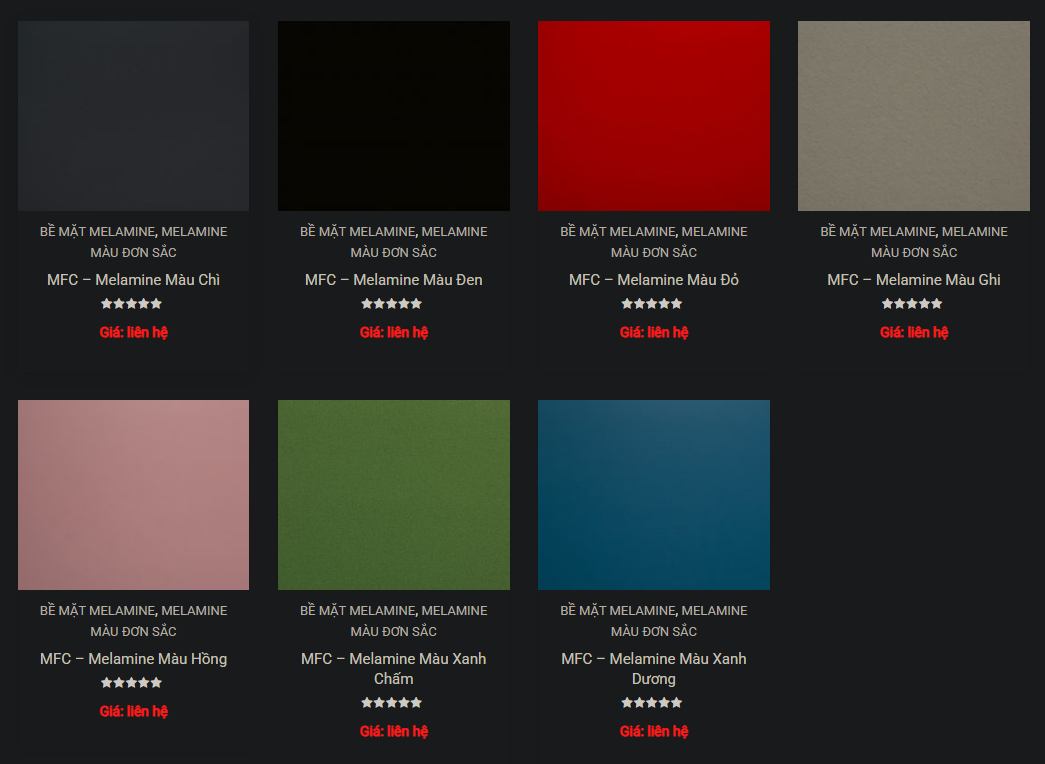Image resolution: width=1045 pixels, height=764 pixels.
Task: Open the 'MFC – Melamine Màu Chì' title link
Action: (x=133, y=280)
